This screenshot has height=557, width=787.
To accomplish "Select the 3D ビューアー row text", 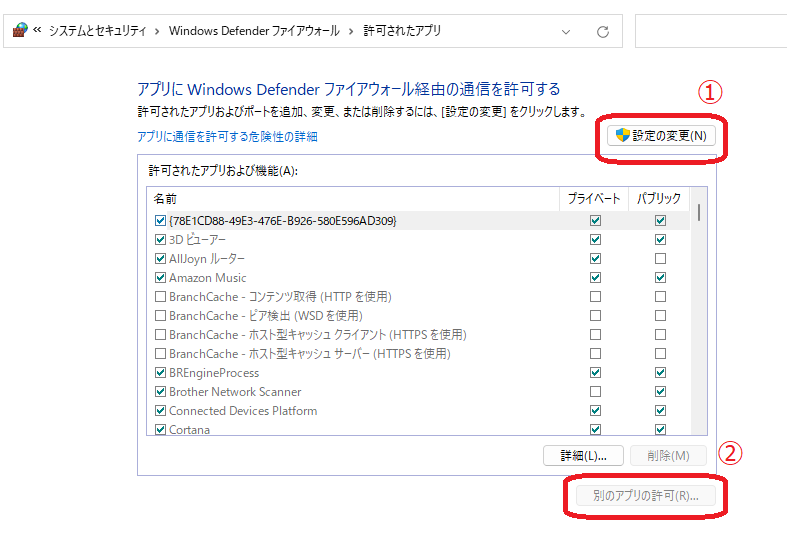I will point(197,240).
